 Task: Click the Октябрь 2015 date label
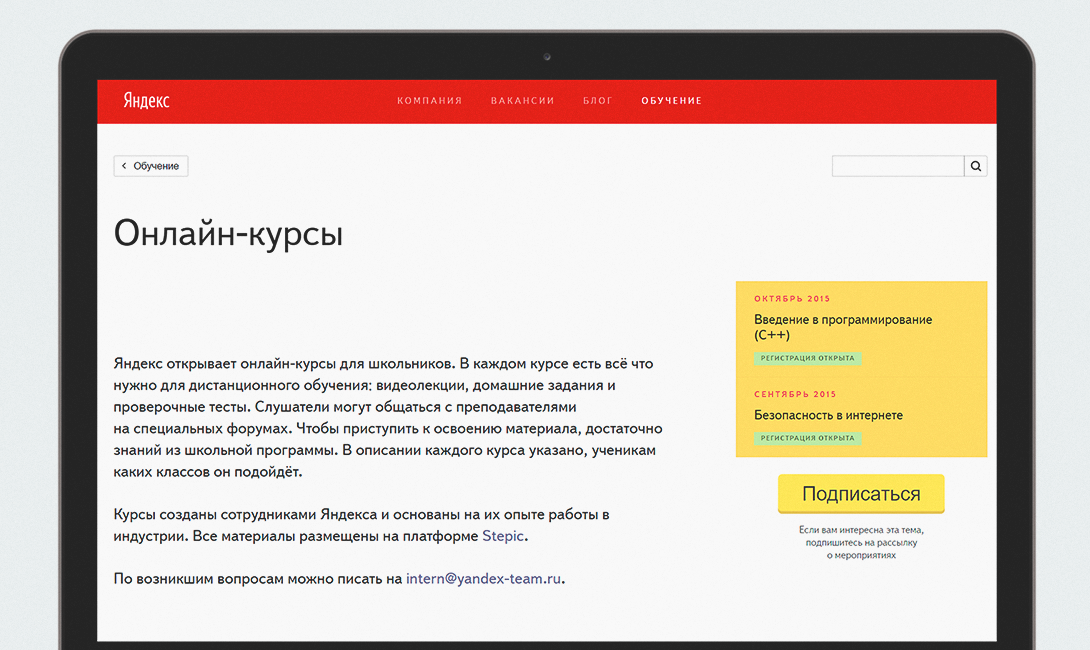792,299
